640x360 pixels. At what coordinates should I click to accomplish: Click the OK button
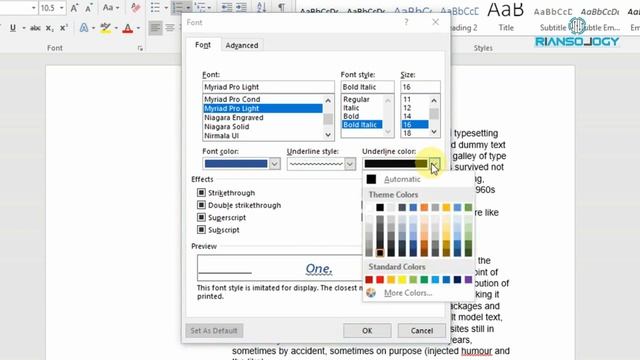[x=367, y=331]
